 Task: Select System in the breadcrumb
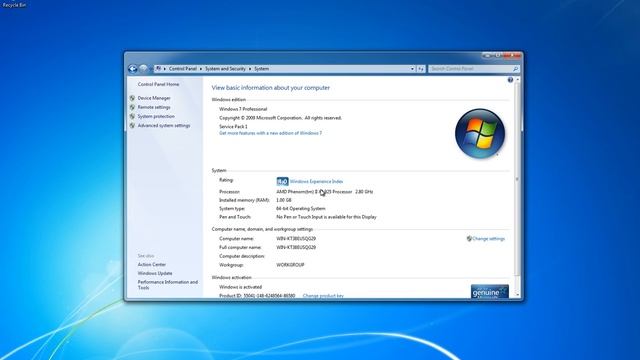[x=262, y=69]
